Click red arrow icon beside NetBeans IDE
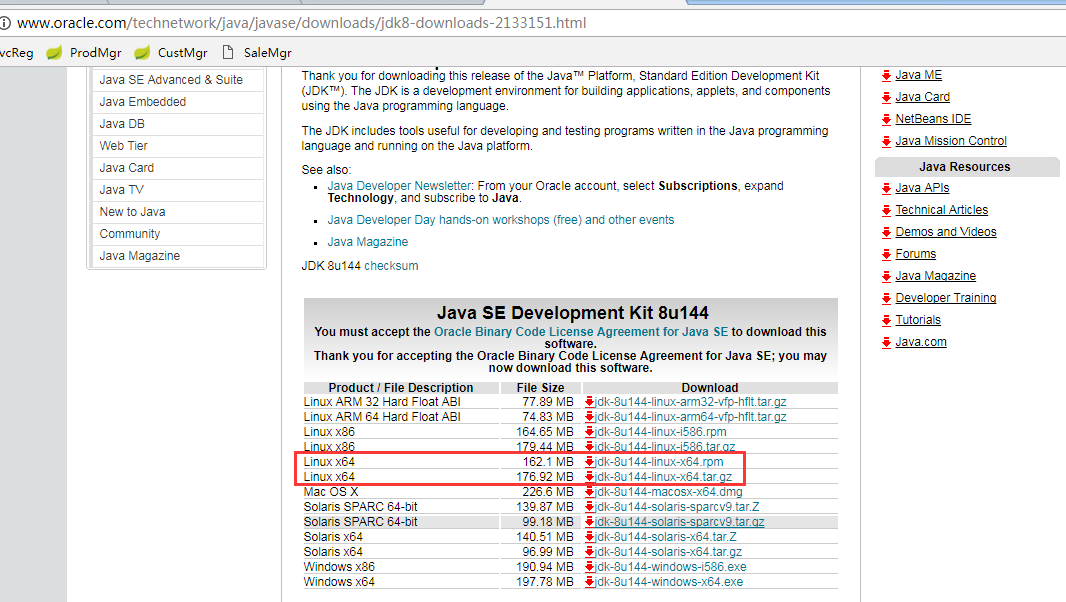This screenshot has height=602, width=1066. click(x=886, y=120)
